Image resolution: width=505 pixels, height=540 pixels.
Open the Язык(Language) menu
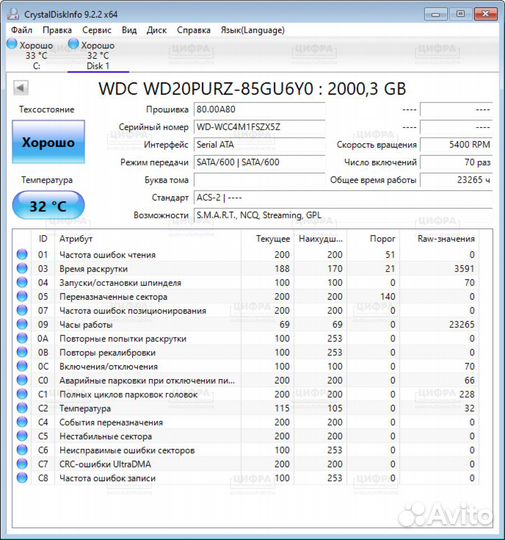pyautogui.click(x=252, y=30)
